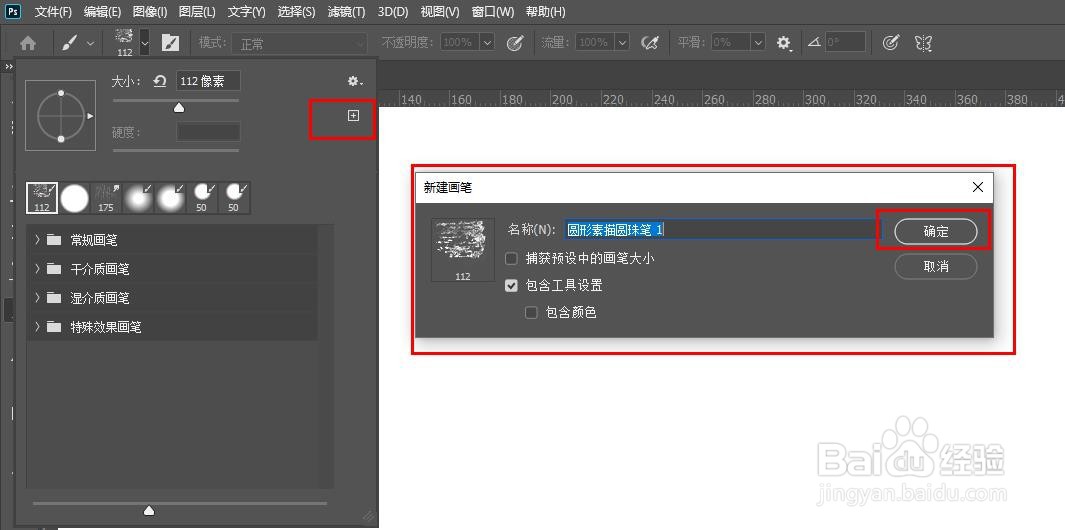Open the 图像(I) menu
Viewport: 1065px width, 530px height.
point(150,12)
